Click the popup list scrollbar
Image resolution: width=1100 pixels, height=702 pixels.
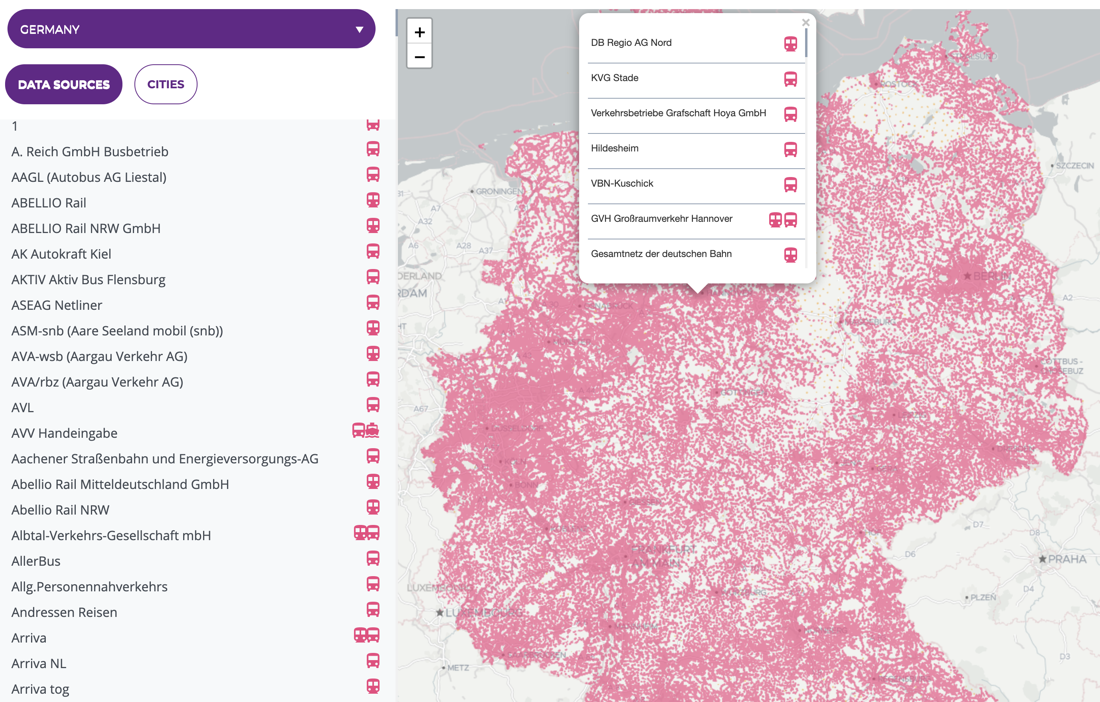pyautogui.click(x=806, y=43)
